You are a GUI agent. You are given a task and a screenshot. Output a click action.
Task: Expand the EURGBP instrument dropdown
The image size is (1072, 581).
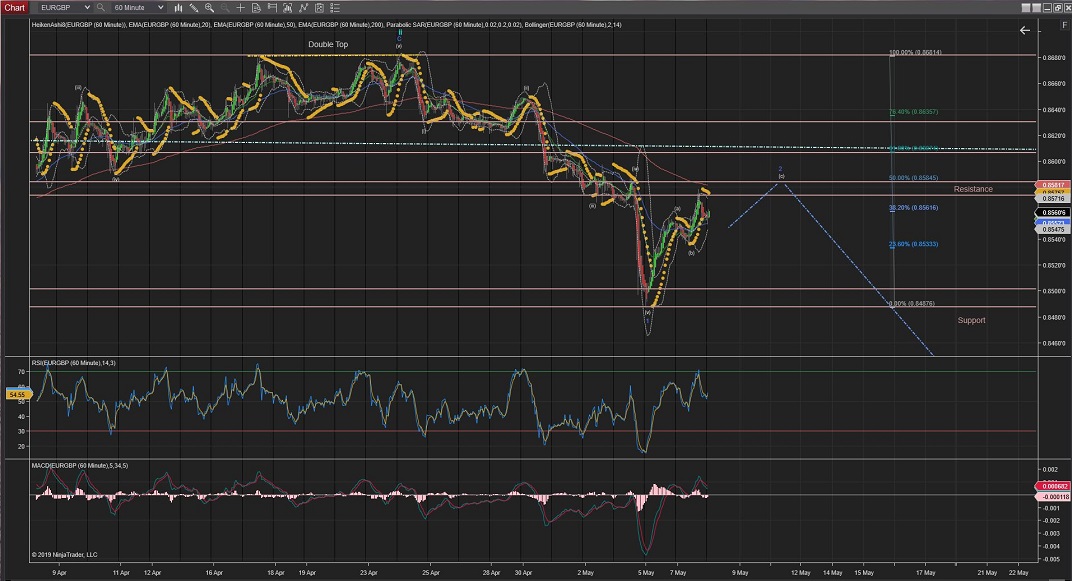point(87,7)
